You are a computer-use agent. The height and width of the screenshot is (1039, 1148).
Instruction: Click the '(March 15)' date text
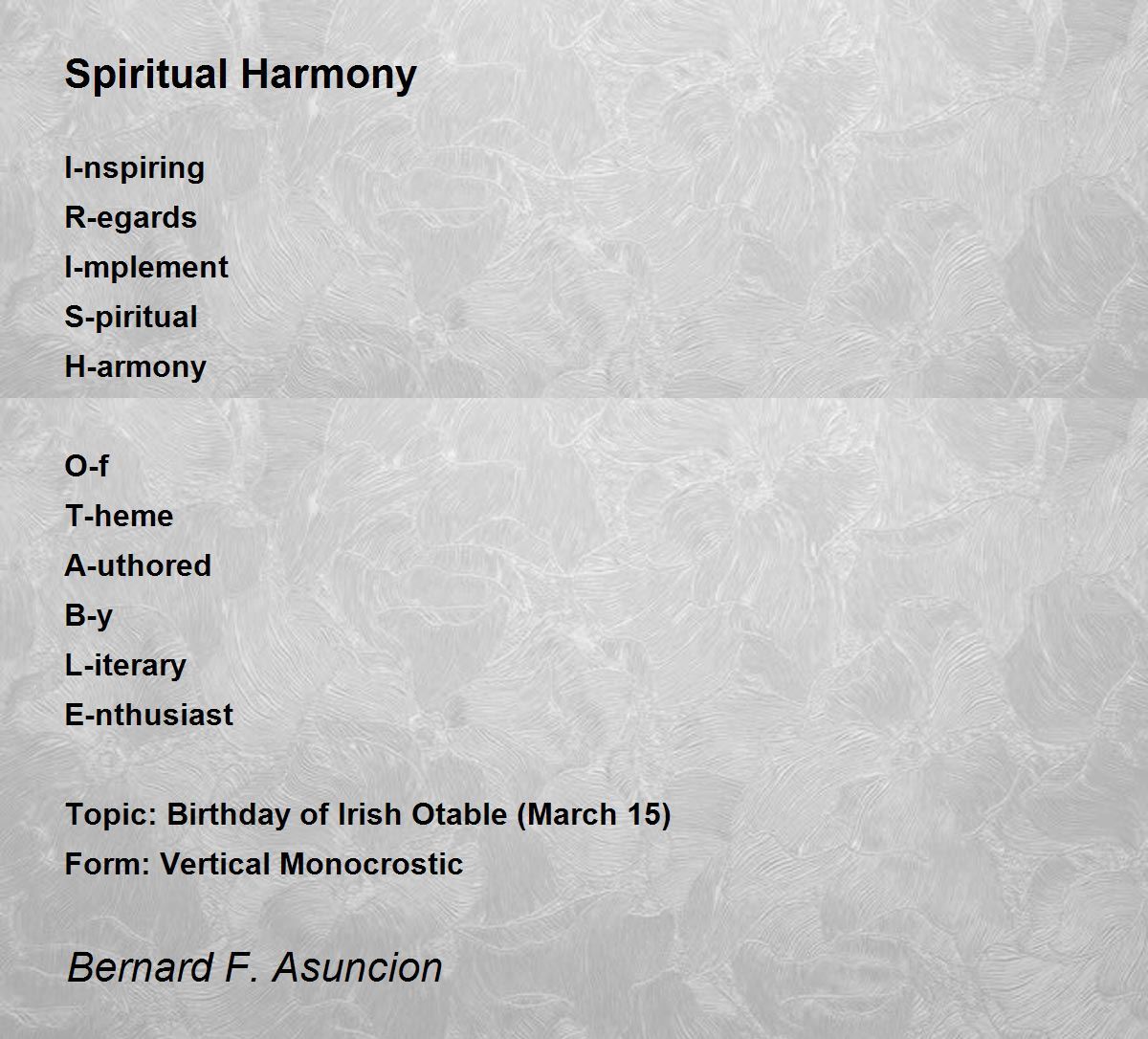click(594, 815)
